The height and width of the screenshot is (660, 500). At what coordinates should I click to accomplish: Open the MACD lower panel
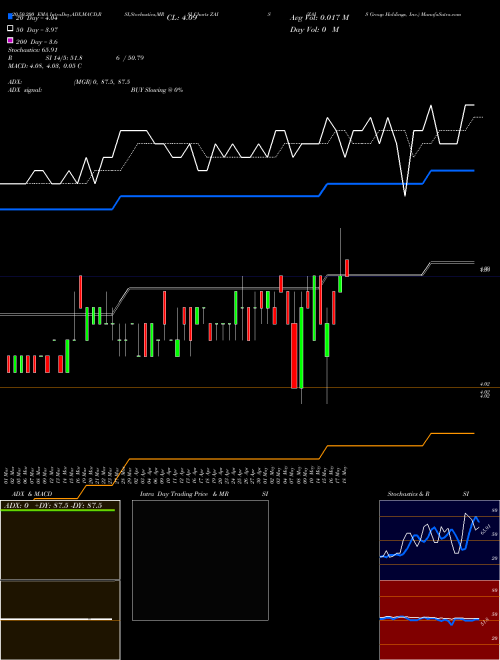60,620
